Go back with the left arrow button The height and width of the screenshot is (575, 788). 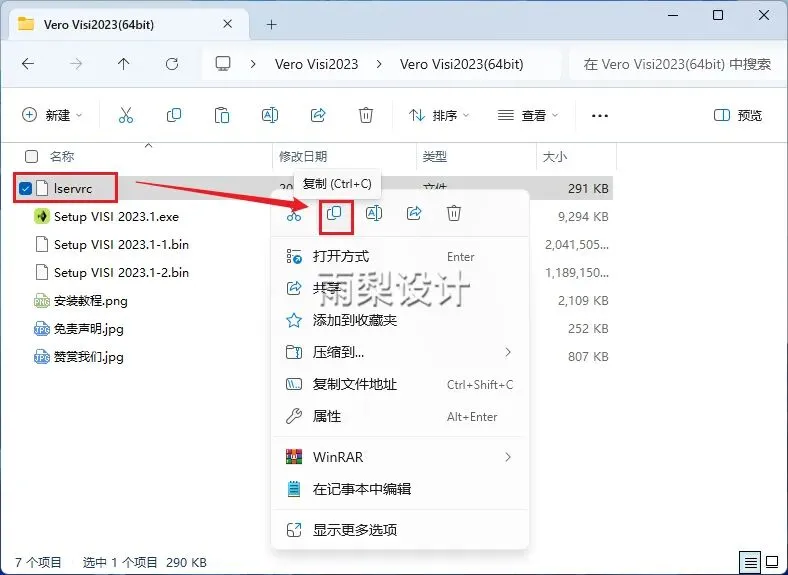[x=28, y=64]
